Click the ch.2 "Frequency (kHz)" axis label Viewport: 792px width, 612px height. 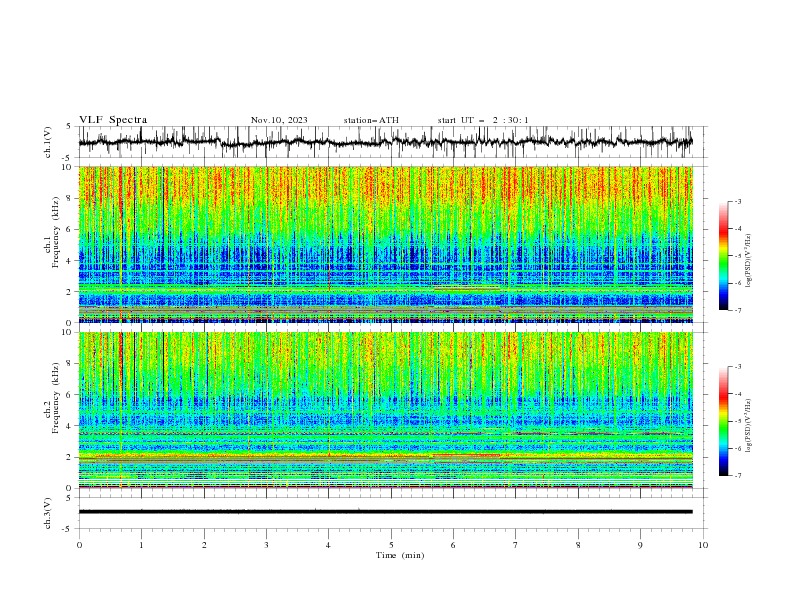56,398
